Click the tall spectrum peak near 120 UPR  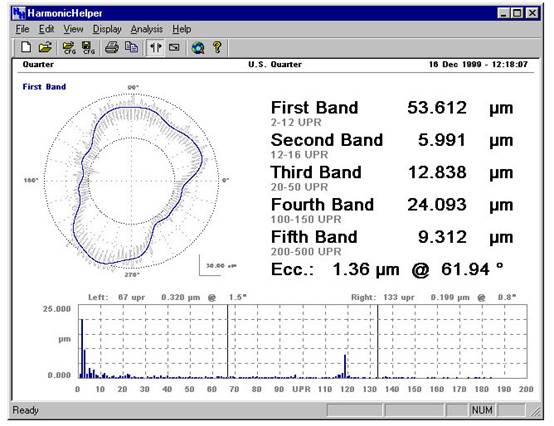tap(345, 366)
